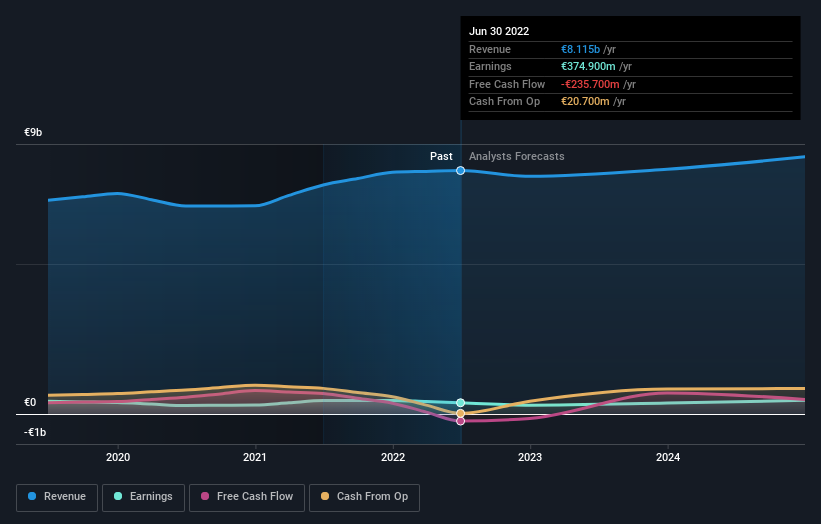Click the 2022 x-axis label
The width and height of the screenshot is (821, 524).
[x=393, y=457]
